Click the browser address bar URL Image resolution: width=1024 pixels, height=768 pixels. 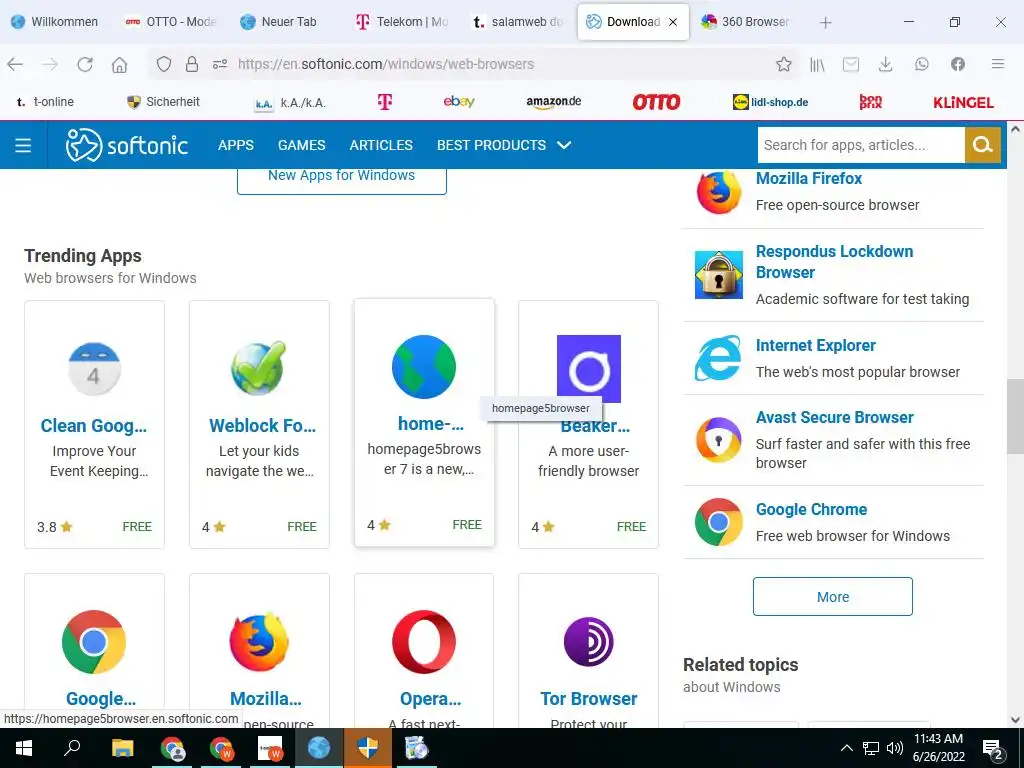coord(386,64)
